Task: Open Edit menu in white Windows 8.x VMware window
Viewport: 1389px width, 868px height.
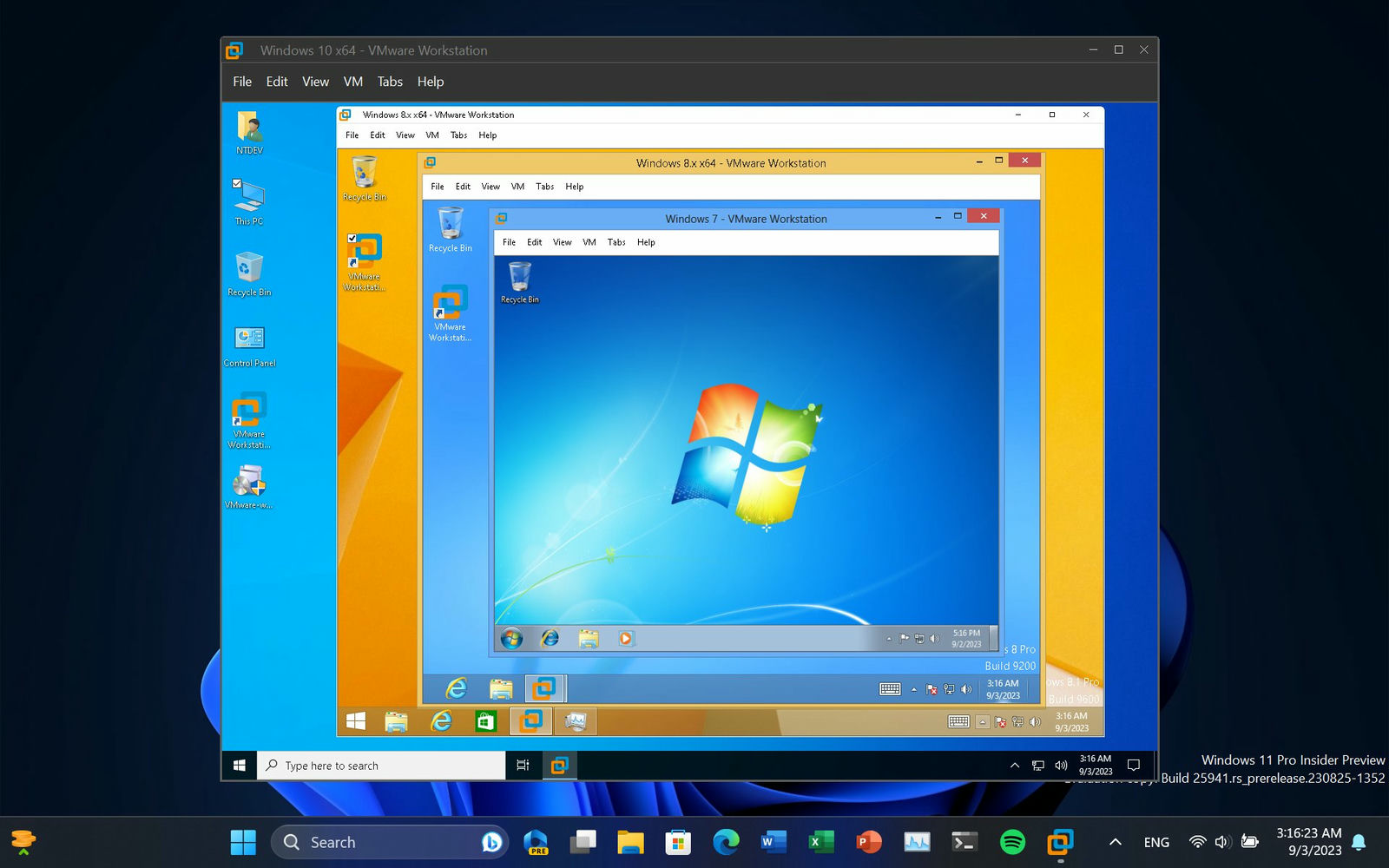Action: pyautogui.click(x=377, y=135)
